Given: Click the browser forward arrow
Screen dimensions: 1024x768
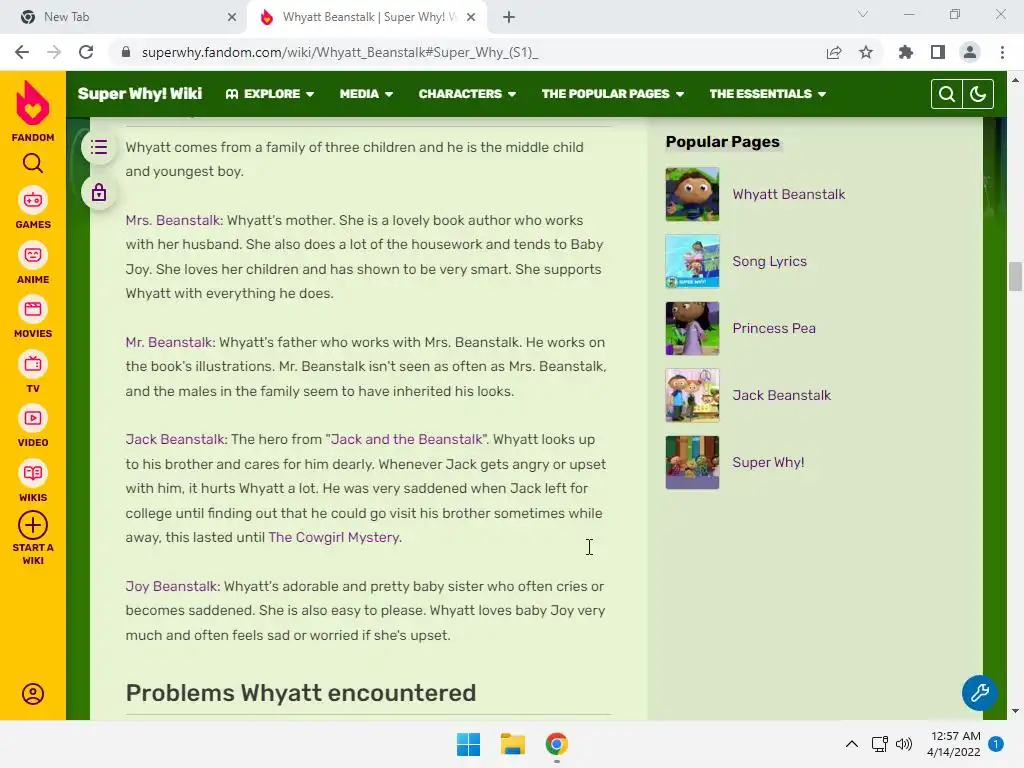Looking at the screenshot, I should click(54, 52).
